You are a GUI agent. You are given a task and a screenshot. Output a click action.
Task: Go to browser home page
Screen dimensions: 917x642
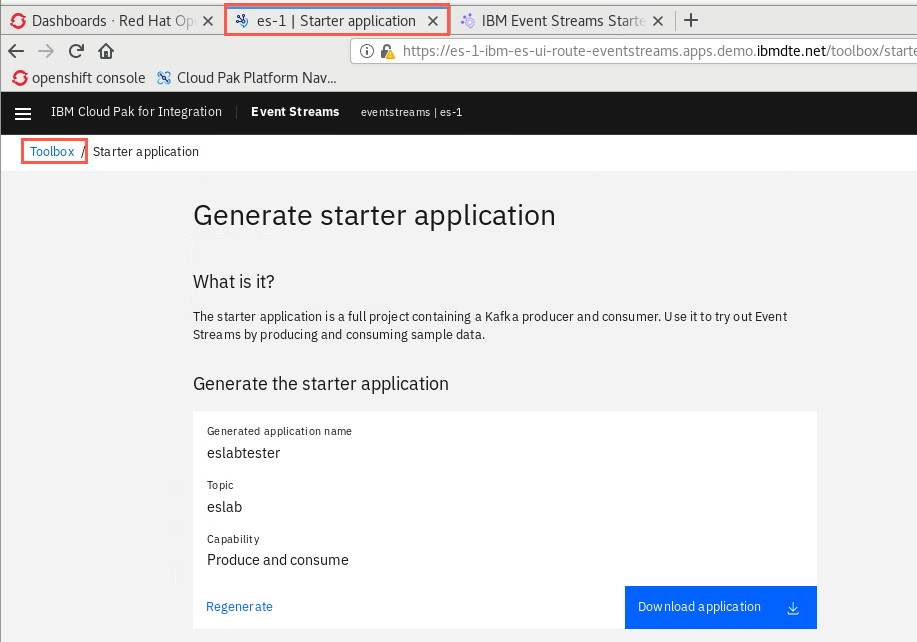[x=106, y=51]
